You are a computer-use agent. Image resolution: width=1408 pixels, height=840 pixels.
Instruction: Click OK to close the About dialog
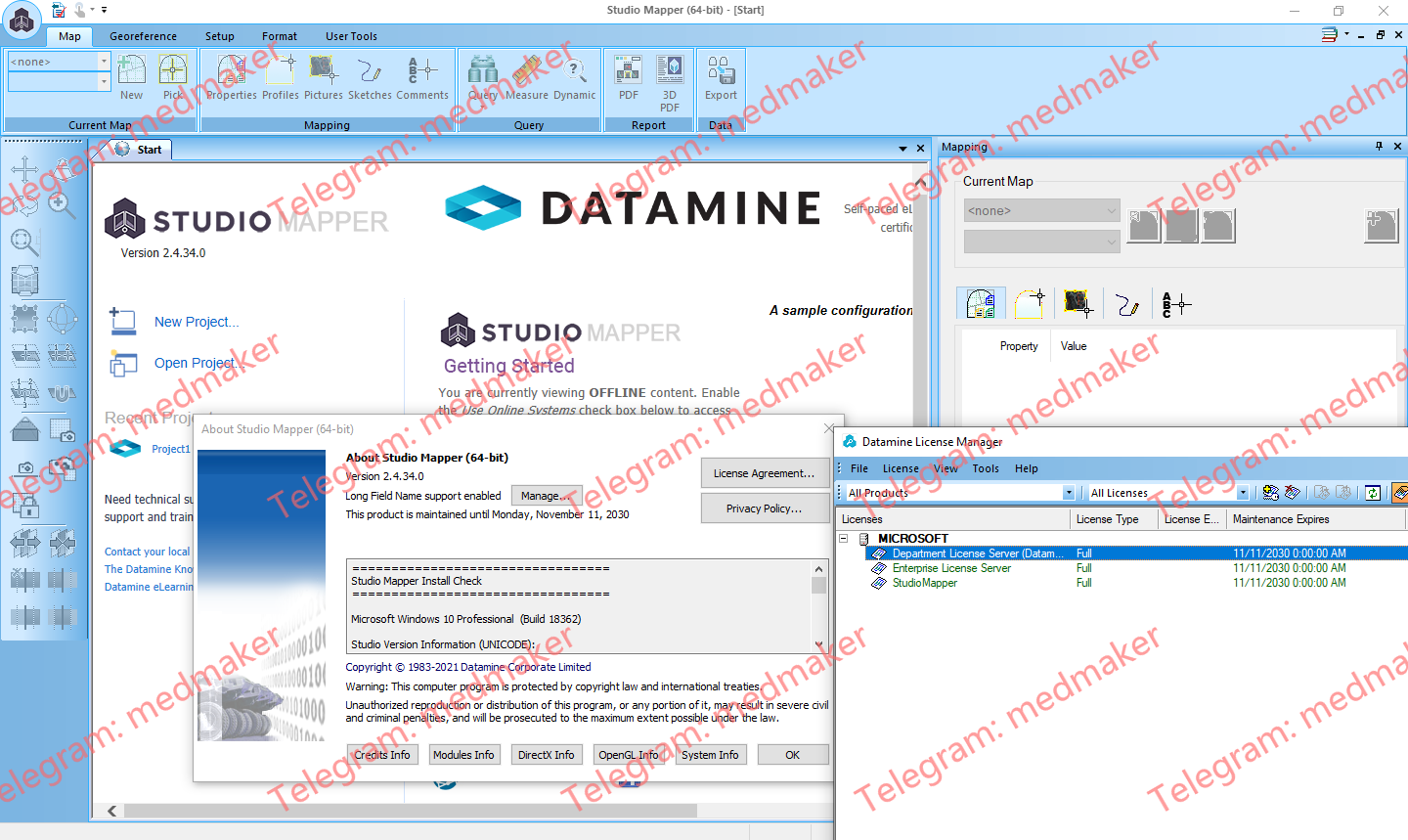coord(793,755)
